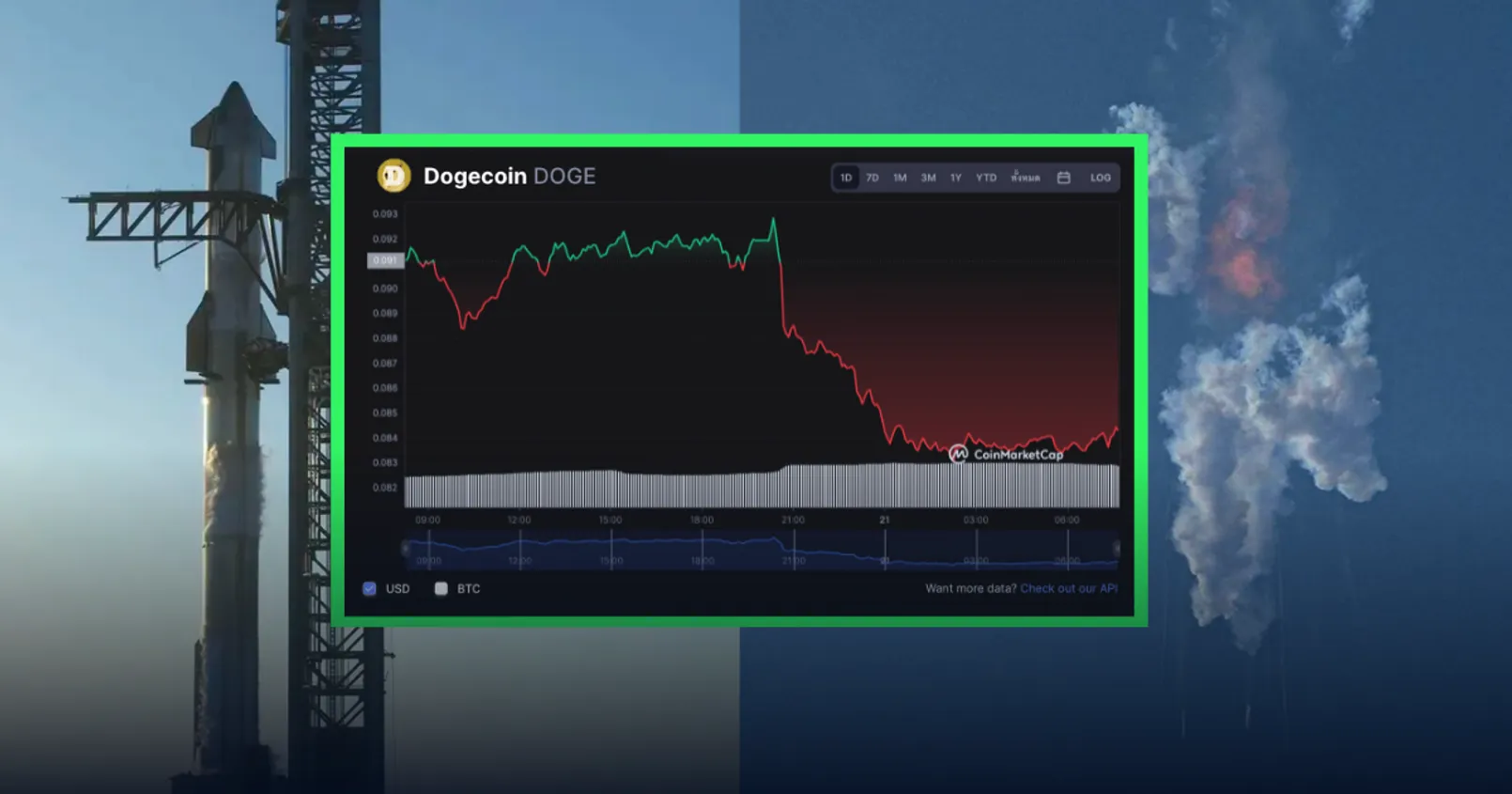
Task: Click the right handle of range slider
Action: 1117,548
